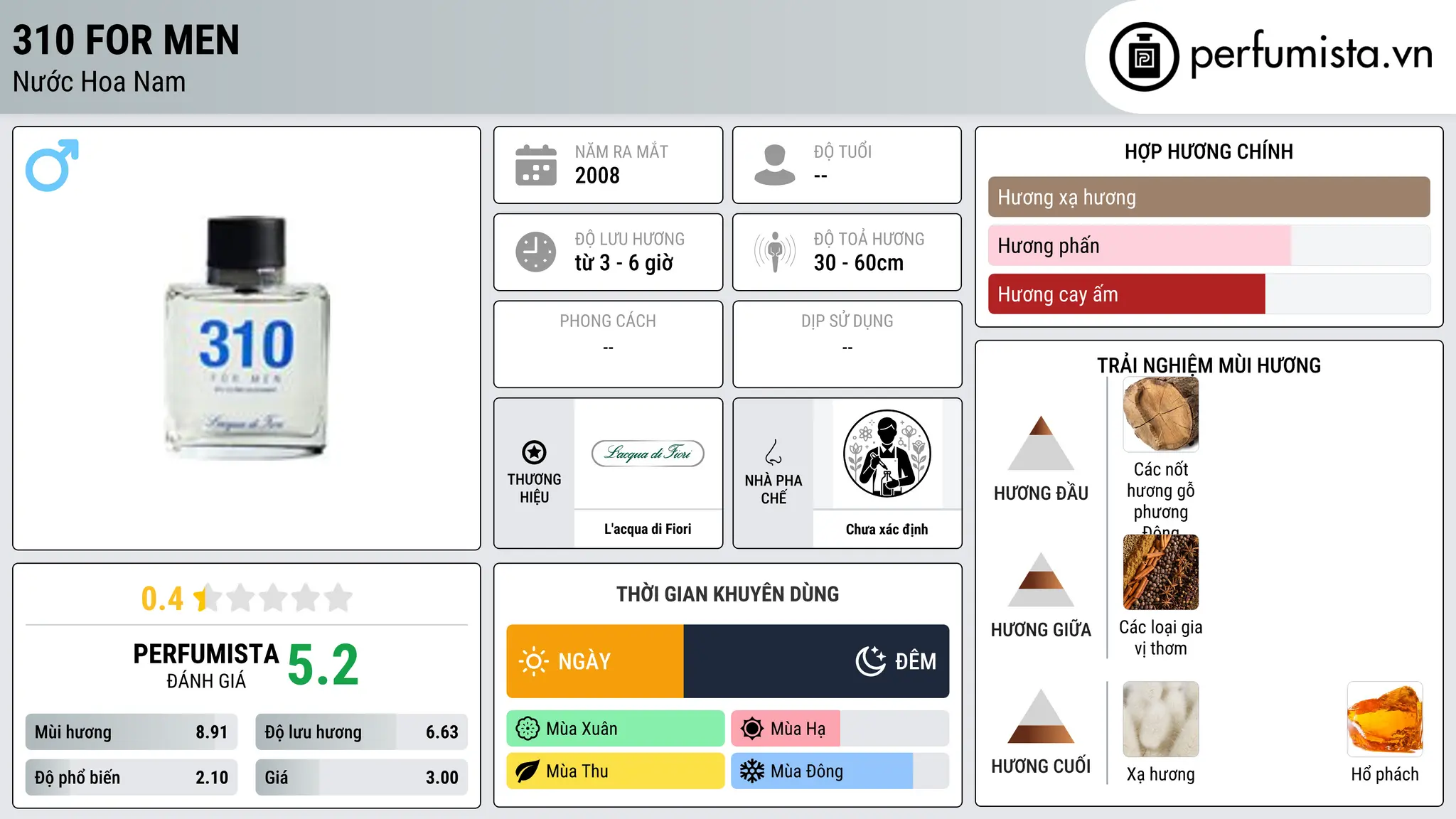Click the blue male gender symbol
Image resolution: width=1456 pixels, height=819 pixels.
tap(52, 165)
